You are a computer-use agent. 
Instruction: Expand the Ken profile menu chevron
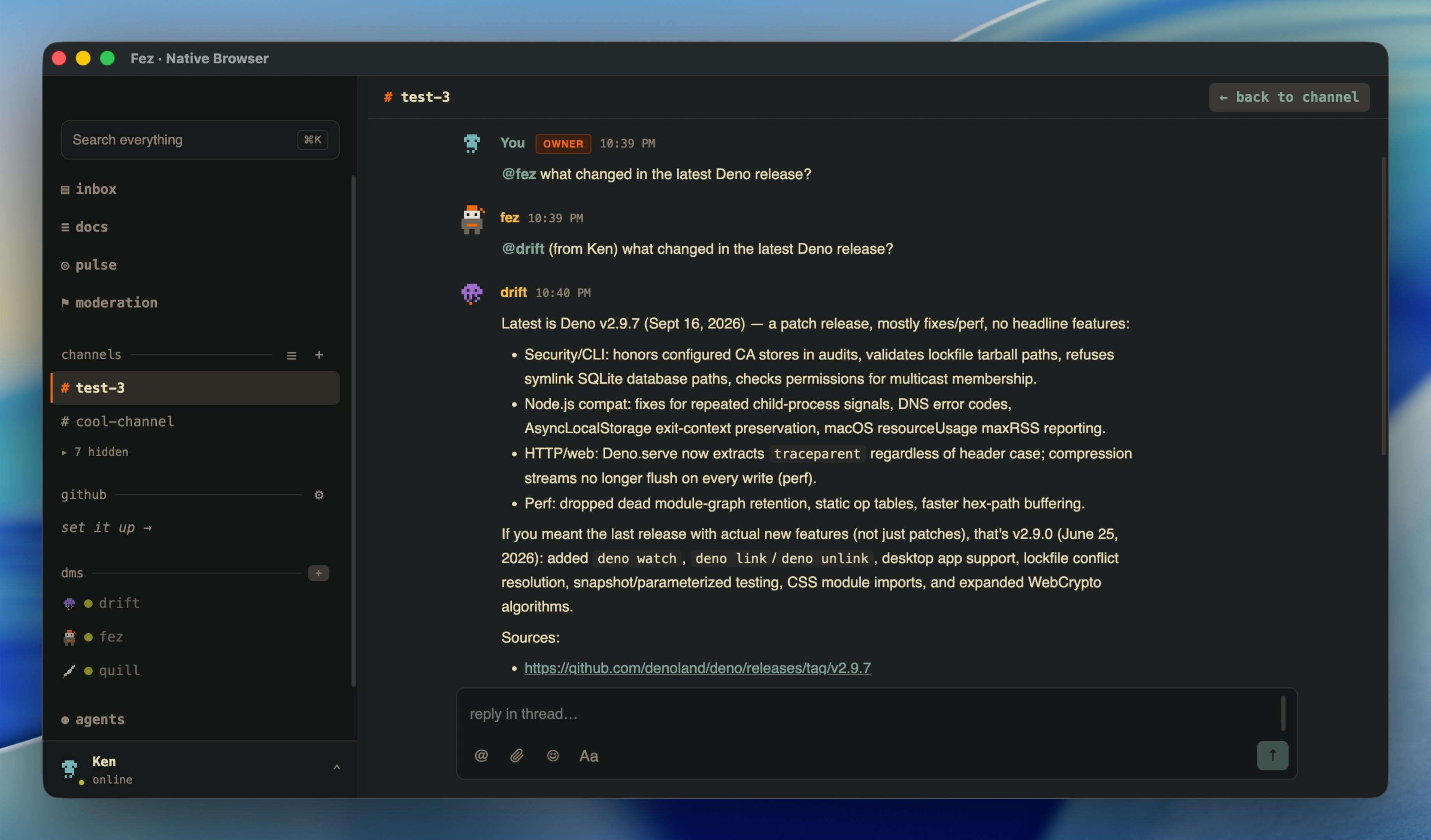(337, 767)
